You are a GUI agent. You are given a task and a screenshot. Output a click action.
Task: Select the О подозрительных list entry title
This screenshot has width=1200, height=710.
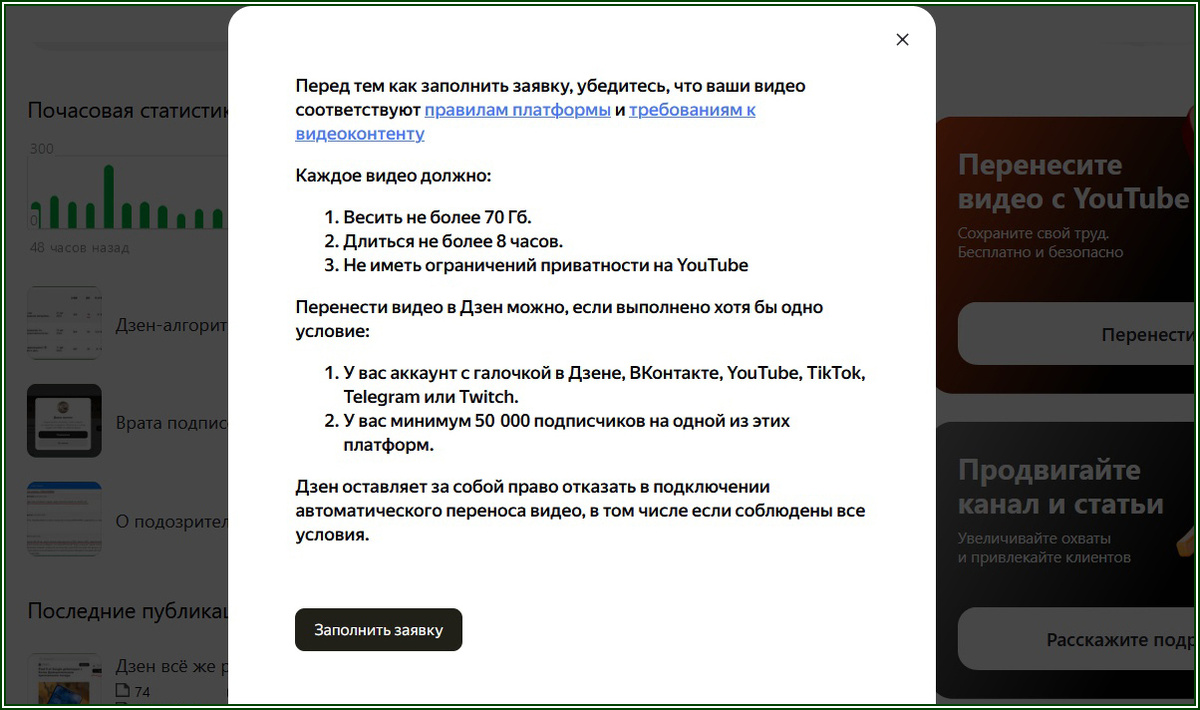coord(180,520)
